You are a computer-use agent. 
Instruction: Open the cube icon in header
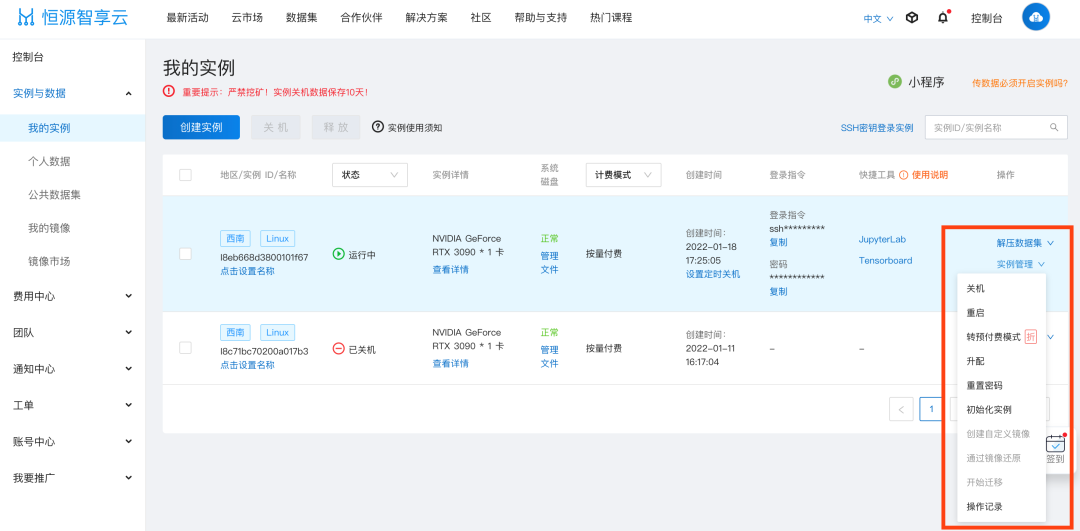tap(912, 18)
